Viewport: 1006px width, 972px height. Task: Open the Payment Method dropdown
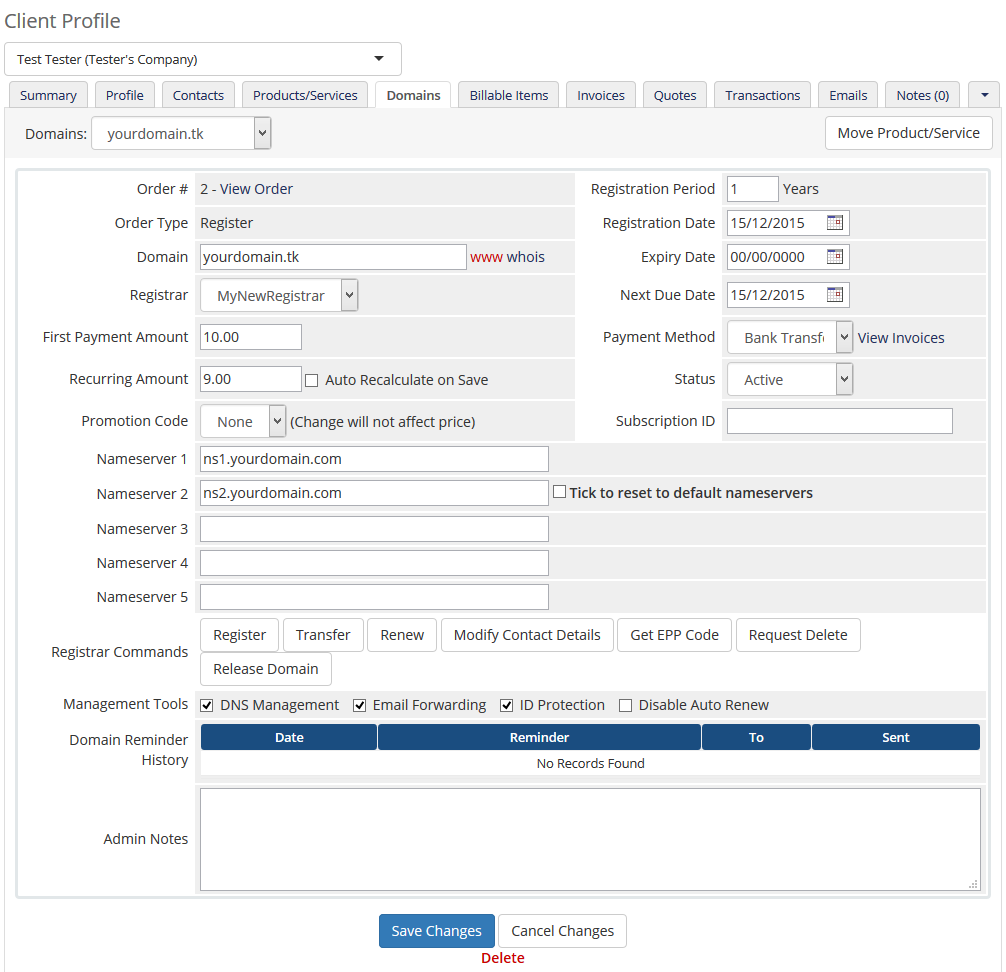coord(790,337)
